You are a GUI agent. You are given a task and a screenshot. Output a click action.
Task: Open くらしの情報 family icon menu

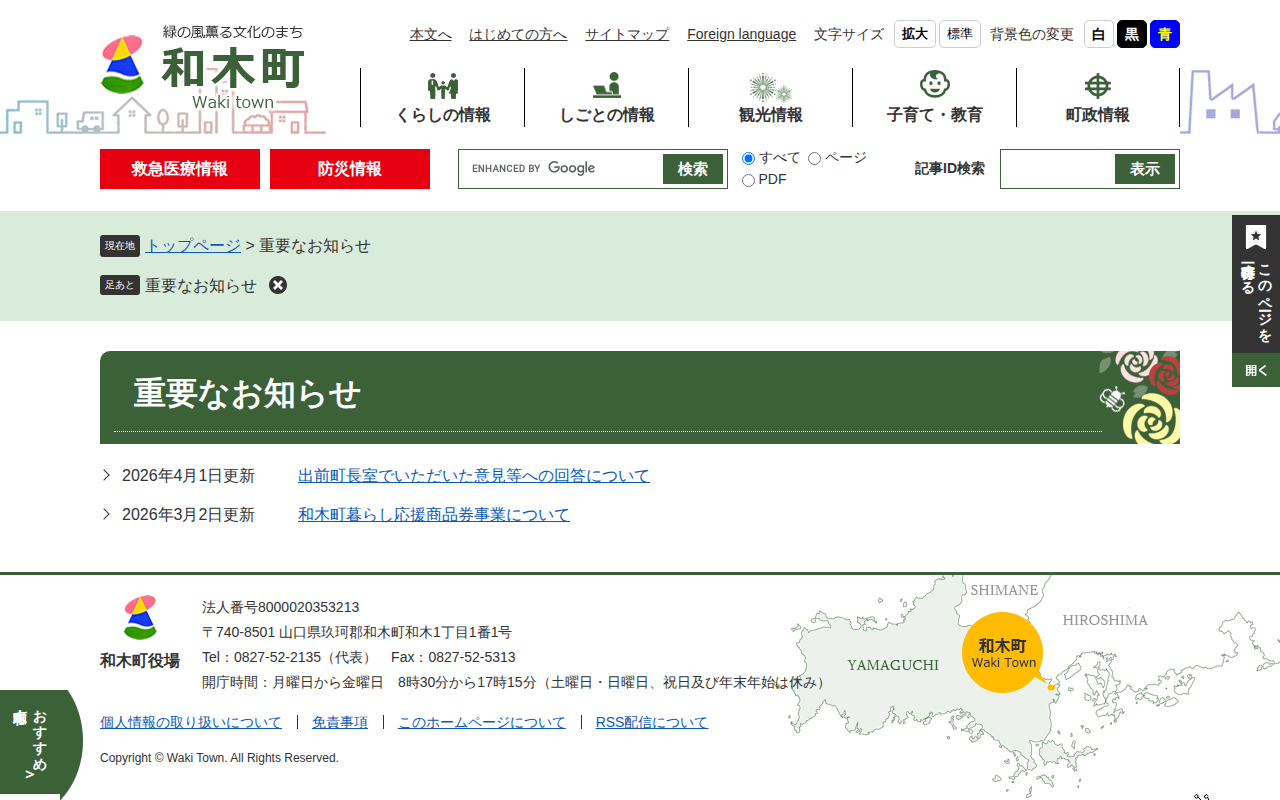443,87
